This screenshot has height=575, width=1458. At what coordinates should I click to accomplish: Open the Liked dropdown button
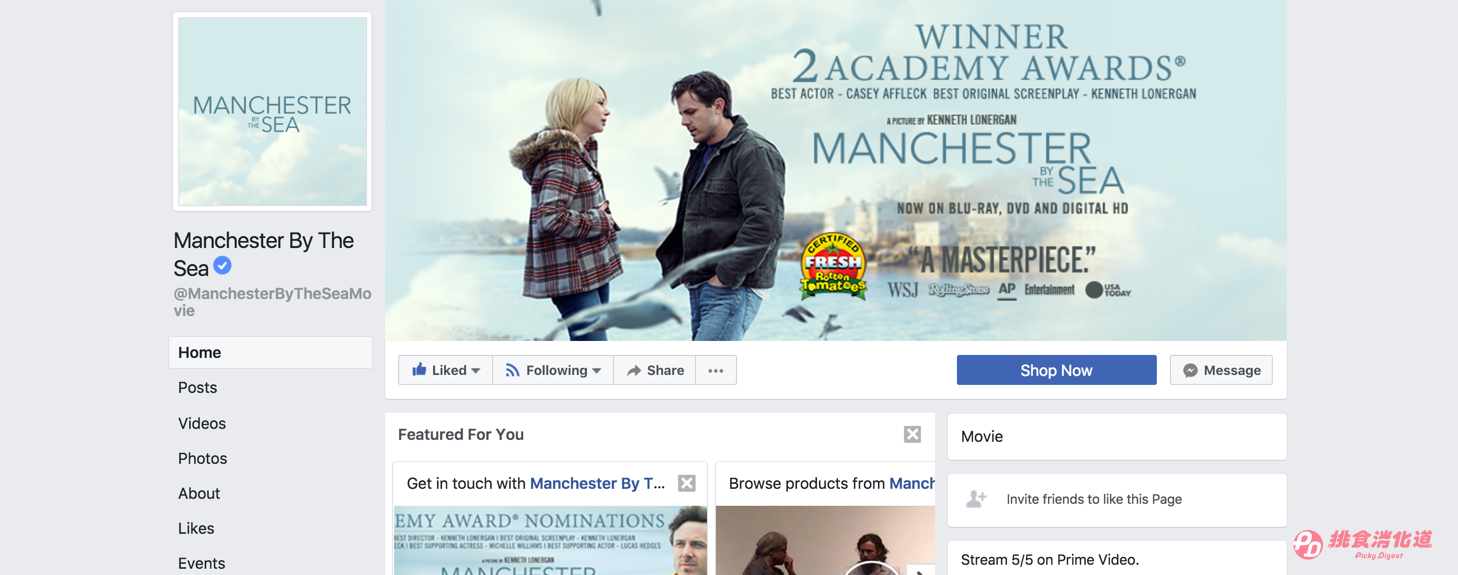point(445,370)
